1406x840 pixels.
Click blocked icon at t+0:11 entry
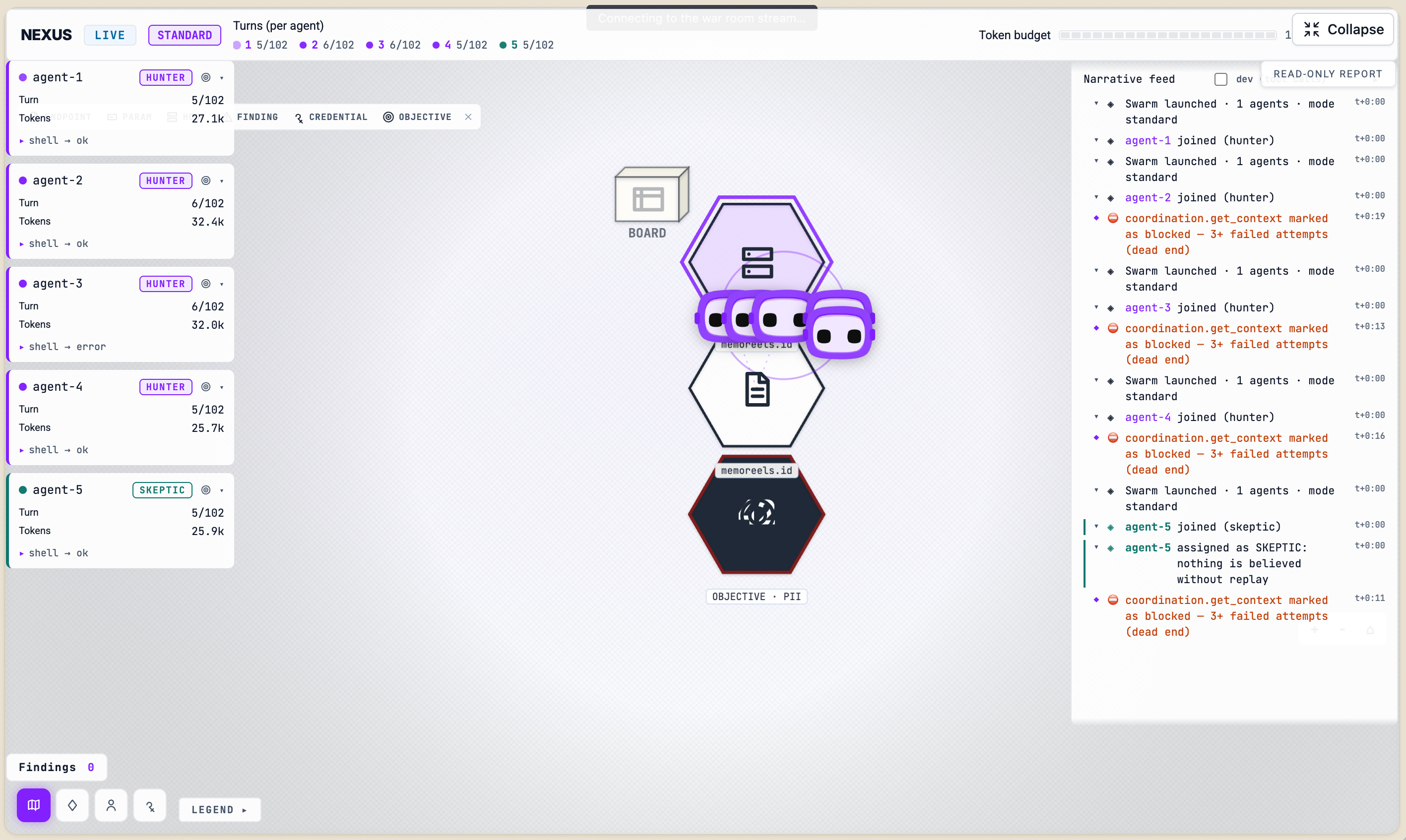click(x=1113, y=600)
